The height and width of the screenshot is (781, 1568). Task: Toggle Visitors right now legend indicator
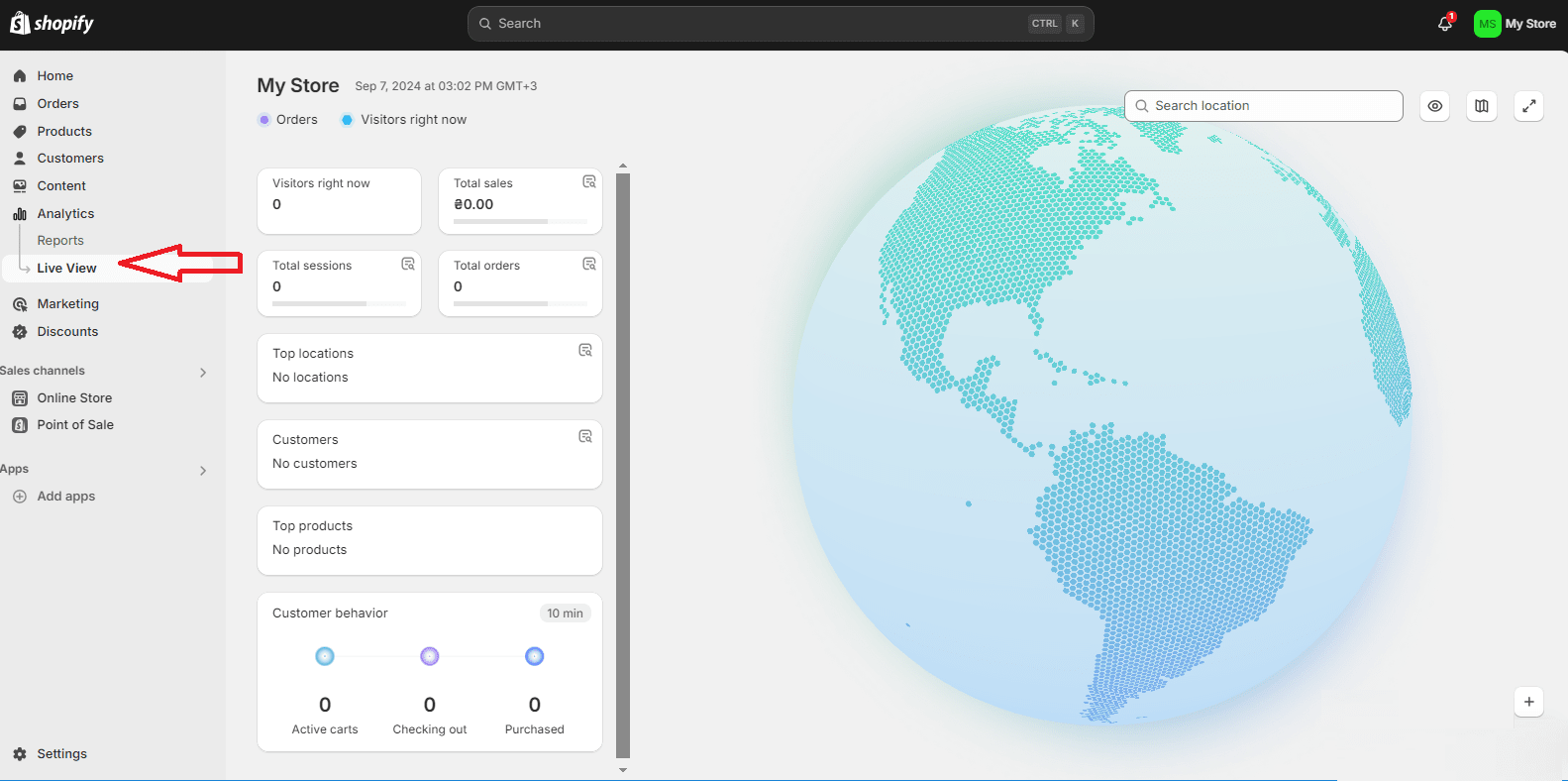point(347,120)
